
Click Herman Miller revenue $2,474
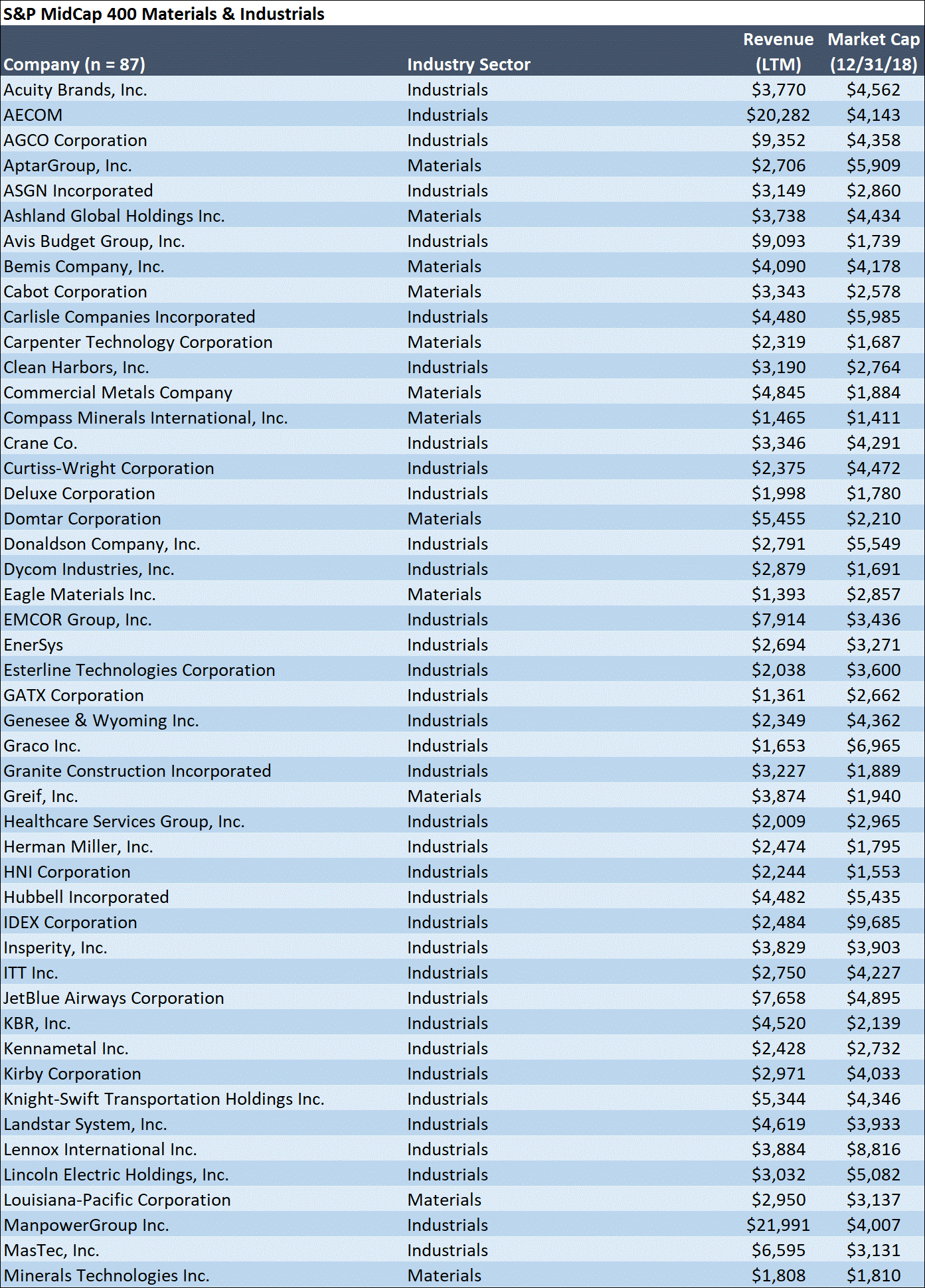click(778, 846)
